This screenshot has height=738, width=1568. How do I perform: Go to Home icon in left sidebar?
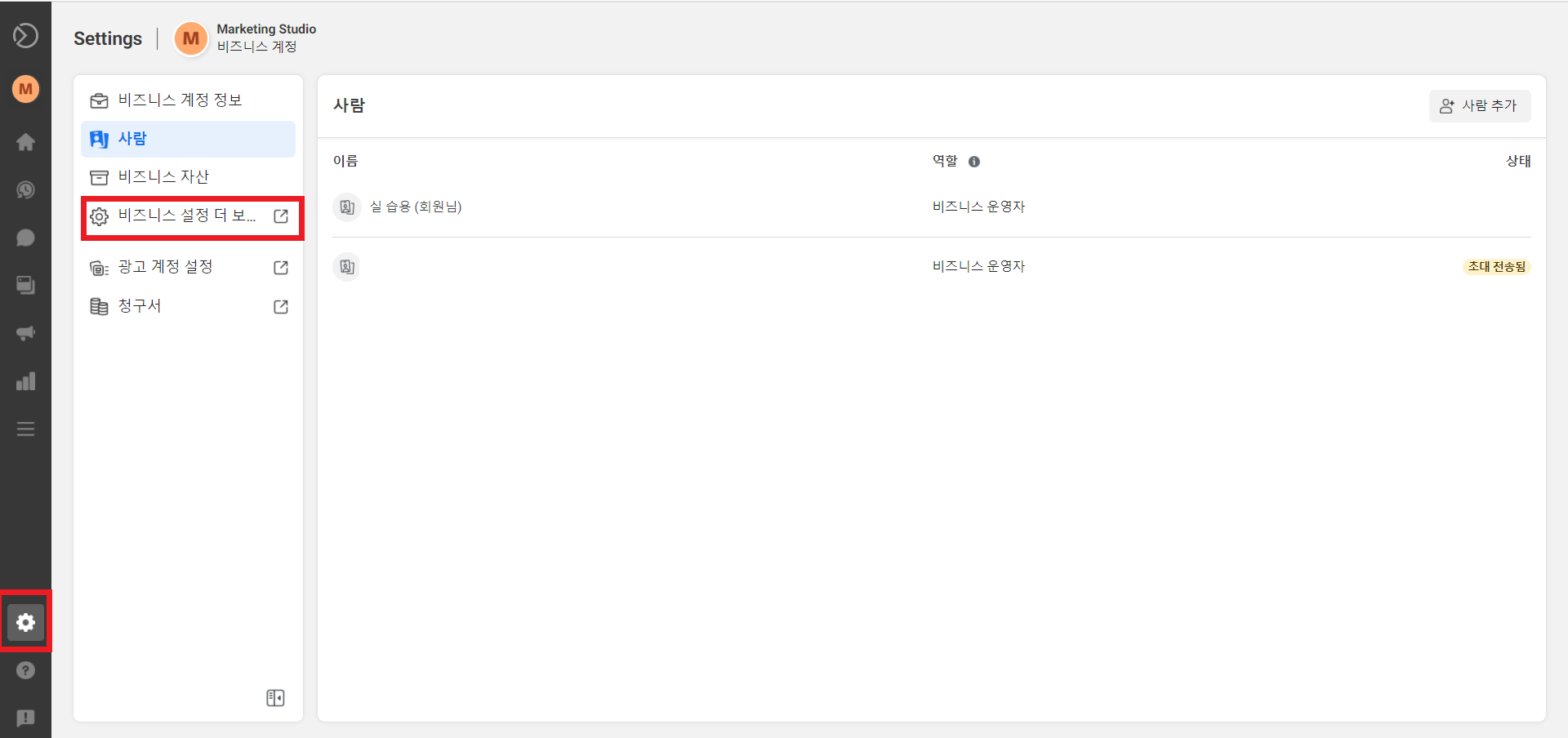tap(25, 142)
